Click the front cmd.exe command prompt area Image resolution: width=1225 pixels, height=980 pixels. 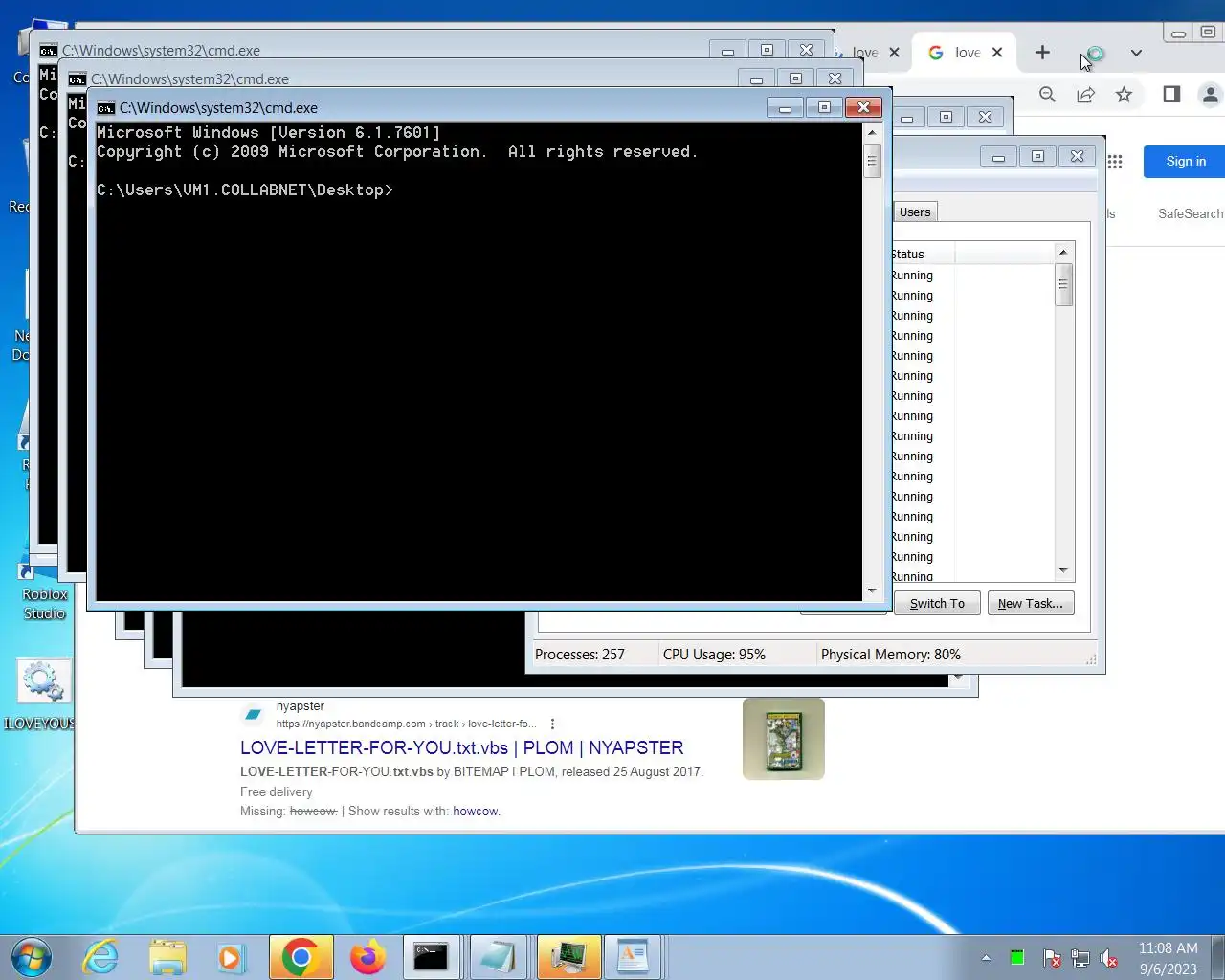[479, 362]
